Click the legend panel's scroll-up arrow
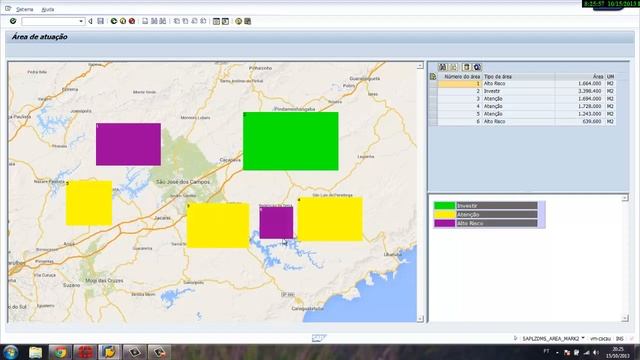The width and height of the screenshot is (640, 360). [x=624, y=198]
